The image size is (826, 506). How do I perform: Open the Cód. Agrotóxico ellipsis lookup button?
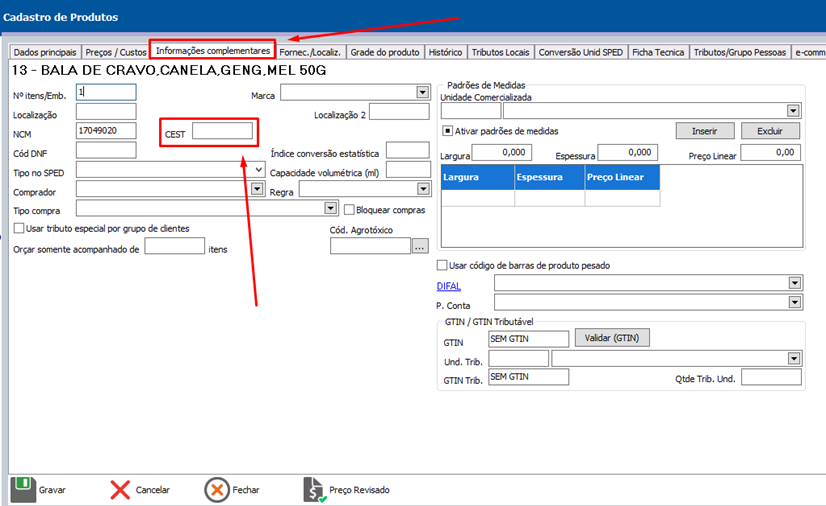click(x=420, y=245)
